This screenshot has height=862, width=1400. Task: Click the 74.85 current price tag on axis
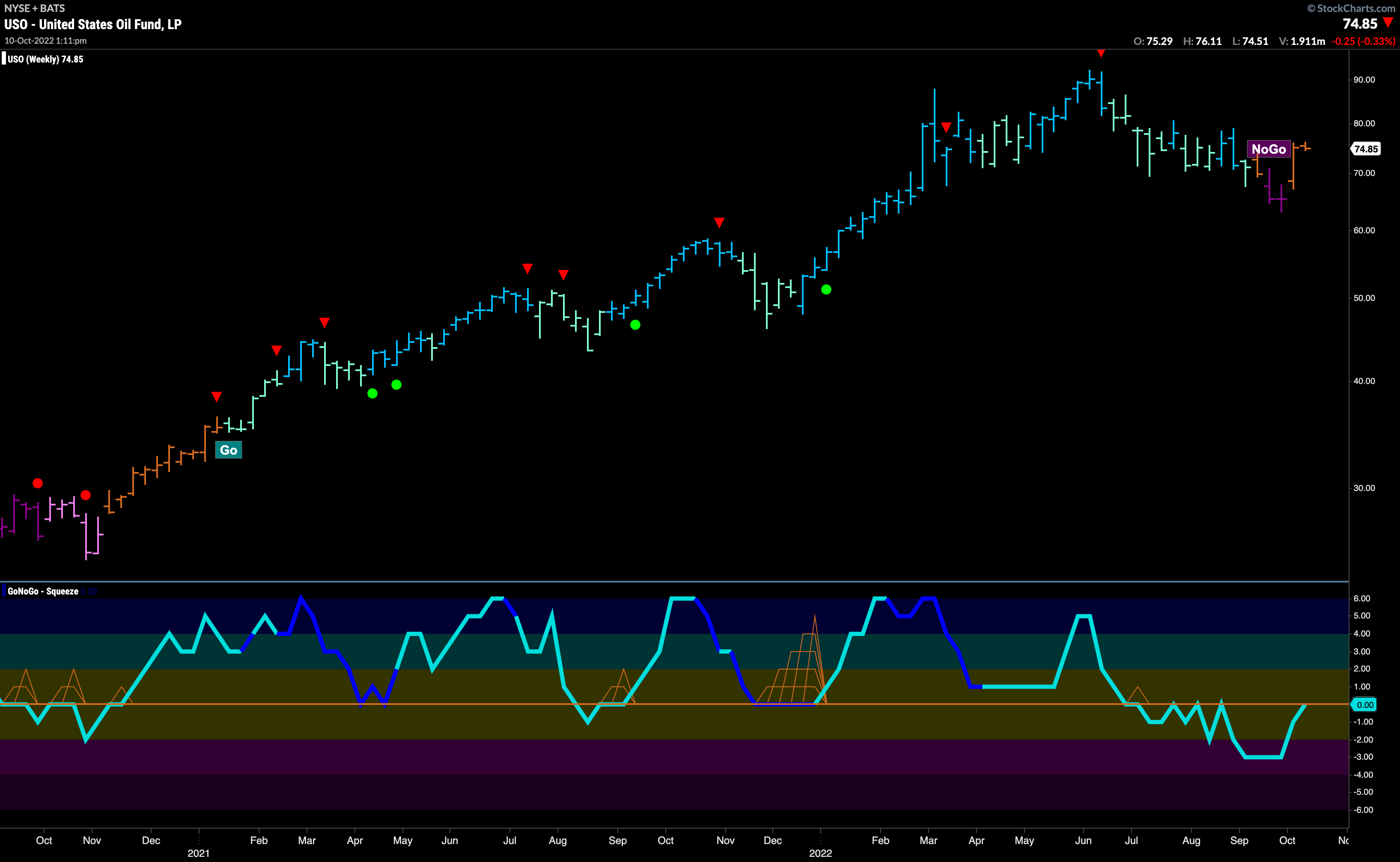1366,149
